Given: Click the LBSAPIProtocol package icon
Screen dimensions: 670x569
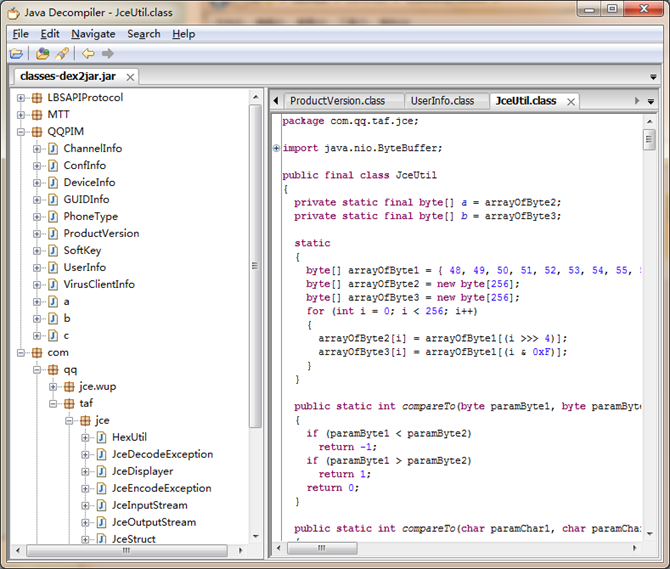Looking at the screenshot, I should tap(37, 98).
